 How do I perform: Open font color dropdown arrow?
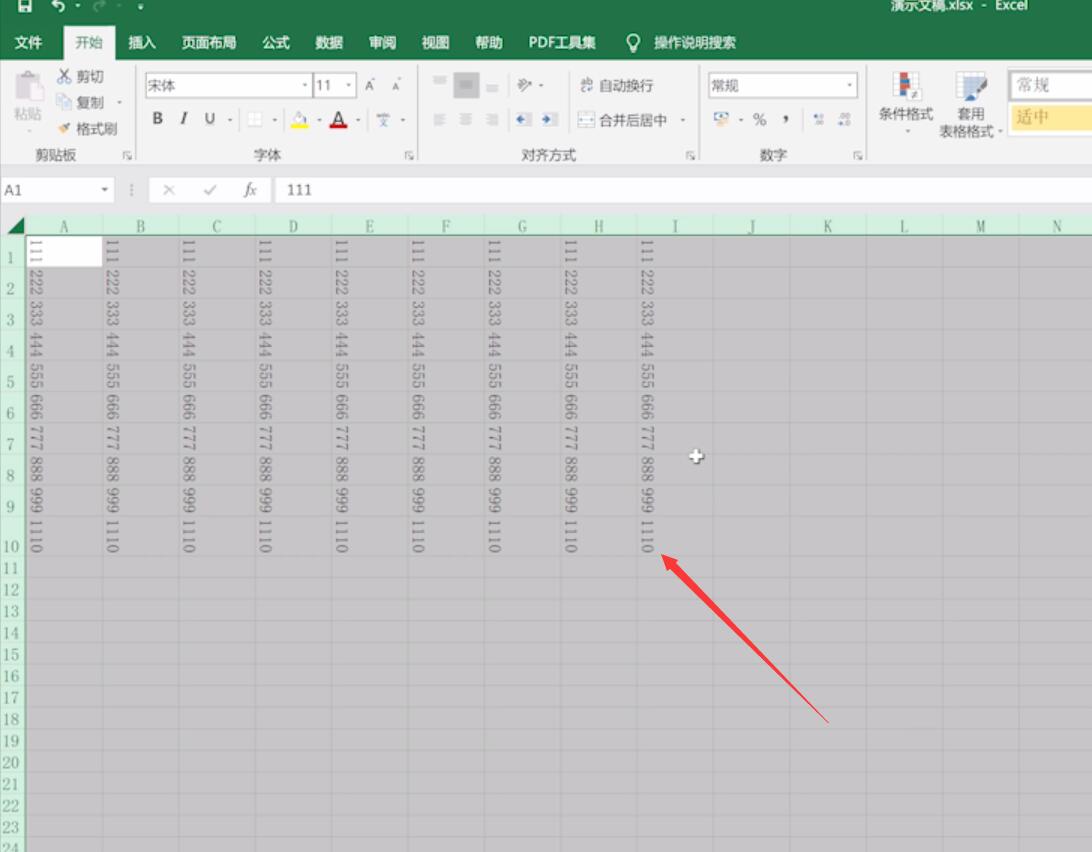[358, 120]
